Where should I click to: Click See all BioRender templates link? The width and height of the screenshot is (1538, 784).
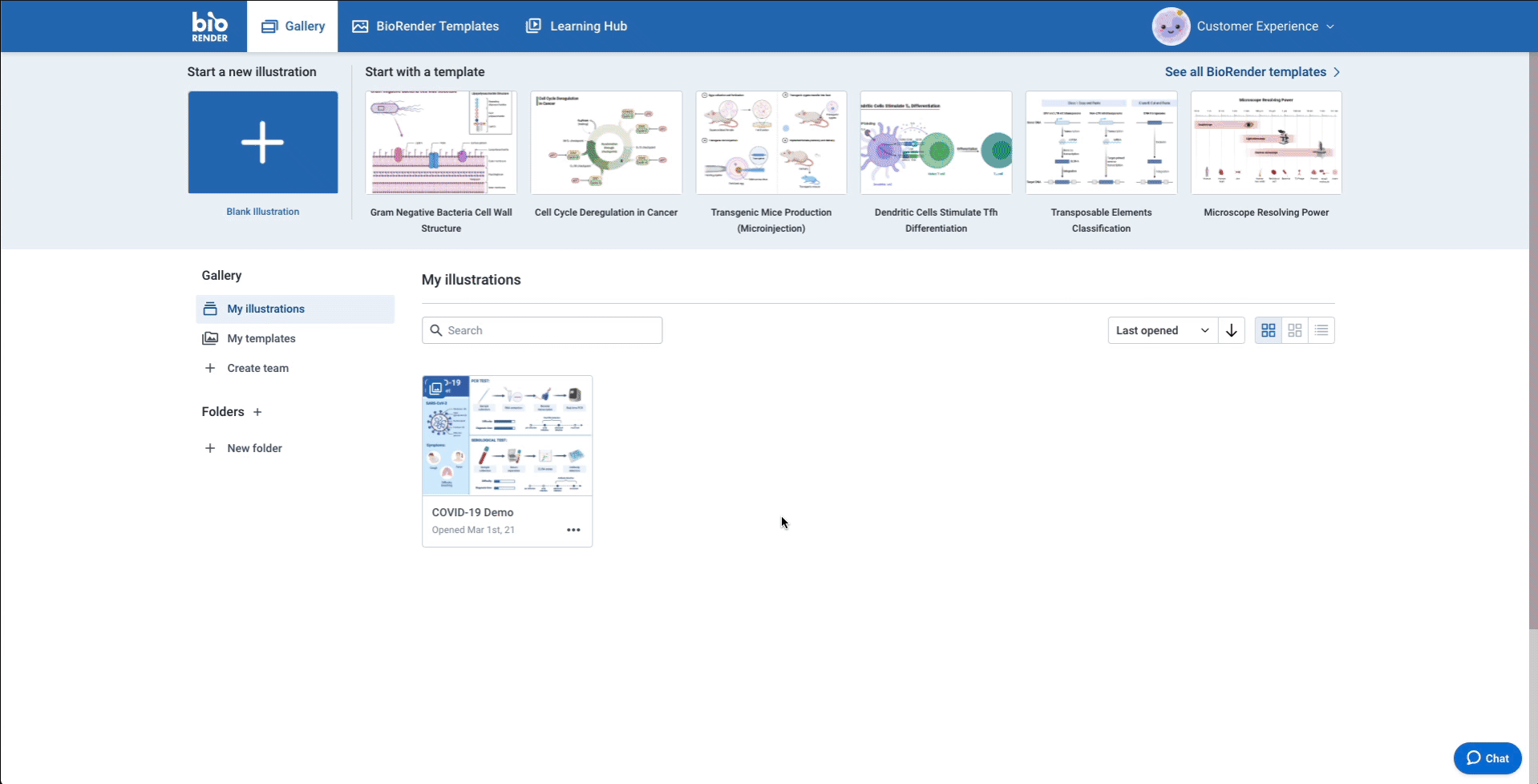pos(1245,72)
